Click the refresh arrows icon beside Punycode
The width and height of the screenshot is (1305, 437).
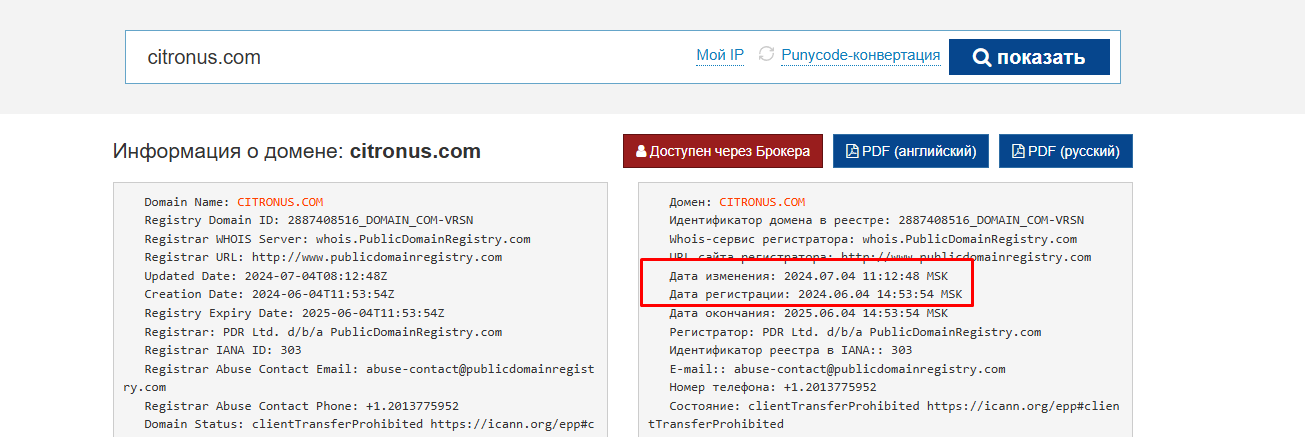767,55
